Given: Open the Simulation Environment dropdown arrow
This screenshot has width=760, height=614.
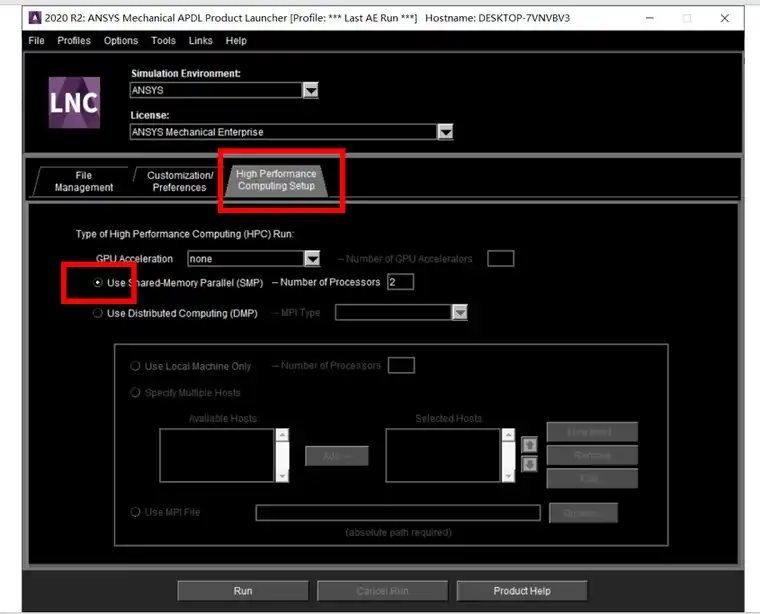Looking at the screenshot, I should tap(310, 90).
